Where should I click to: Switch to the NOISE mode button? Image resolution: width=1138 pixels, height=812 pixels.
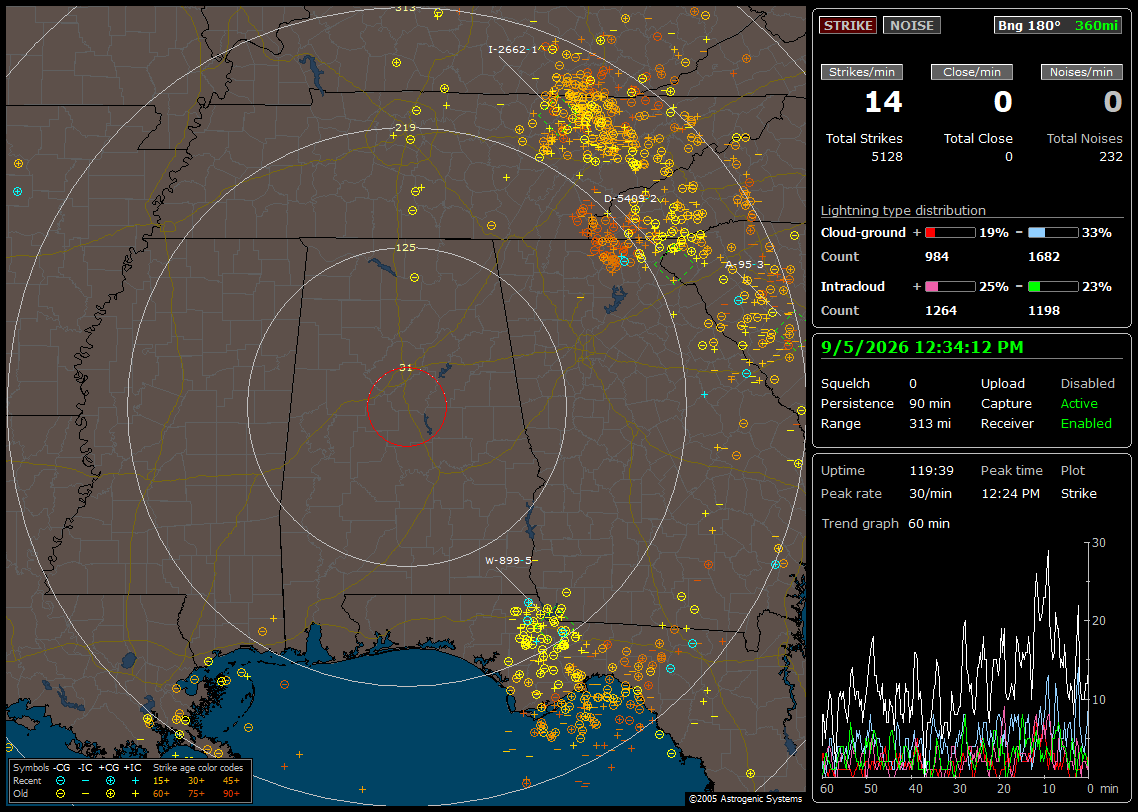pos(912,25)
